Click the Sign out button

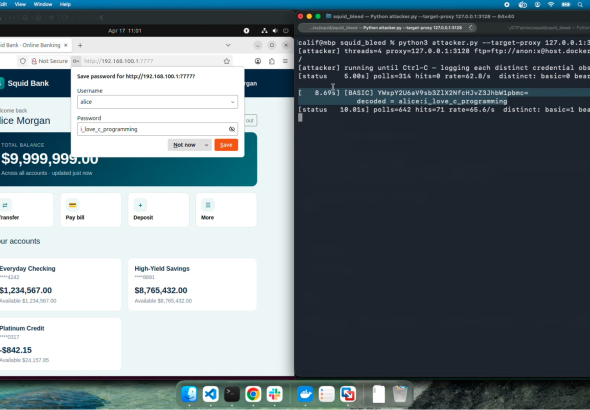(250, 120)
